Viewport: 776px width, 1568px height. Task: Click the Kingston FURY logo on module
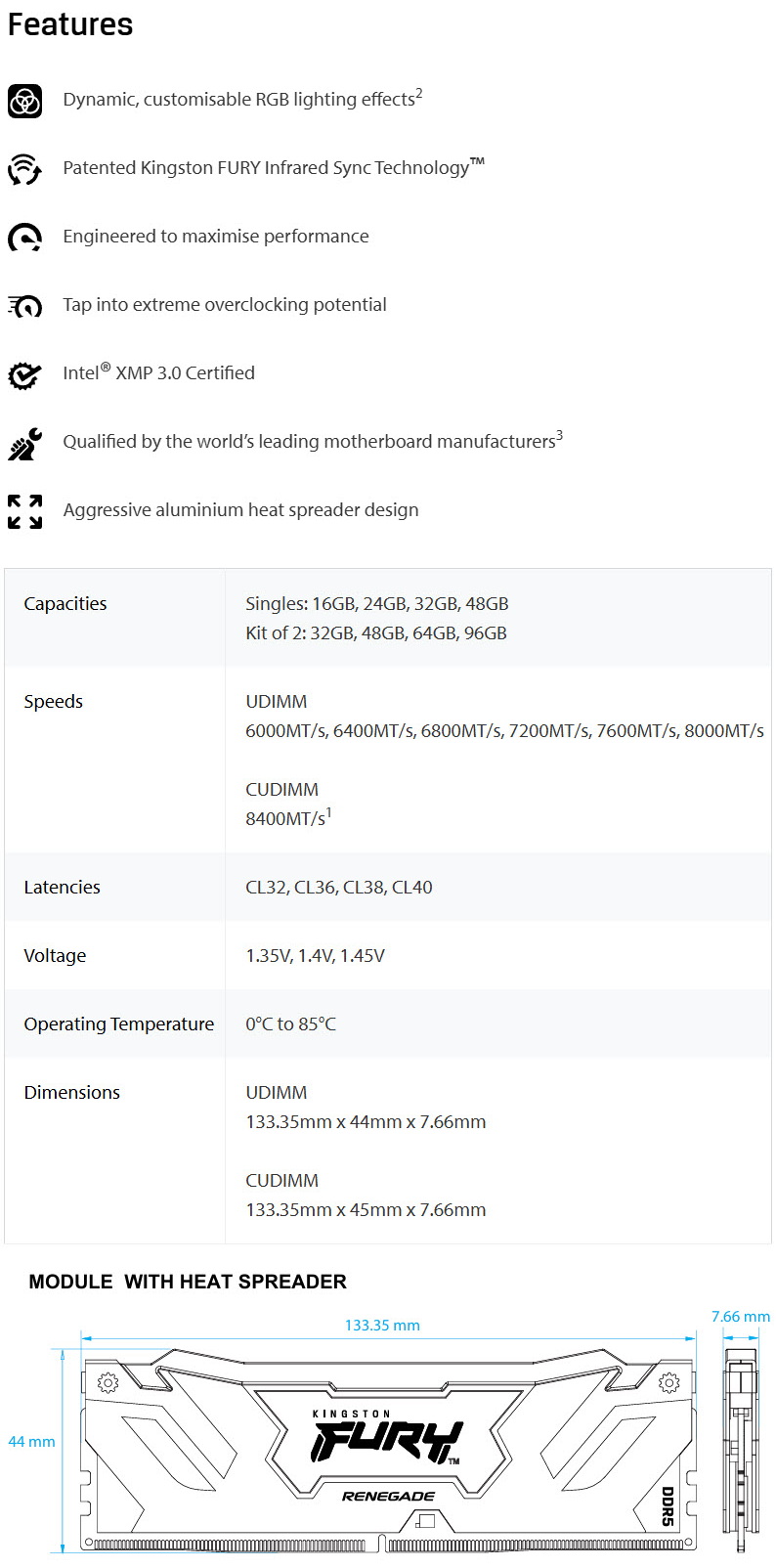(x=387, y=1437)
